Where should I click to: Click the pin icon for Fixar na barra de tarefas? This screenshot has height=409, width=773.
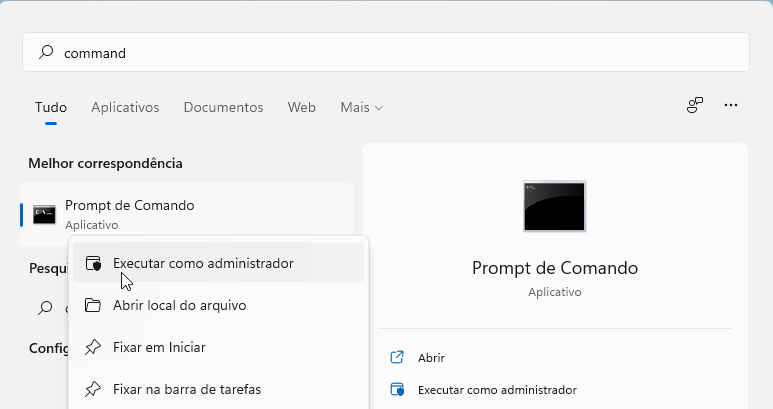[x=93, y=389]
